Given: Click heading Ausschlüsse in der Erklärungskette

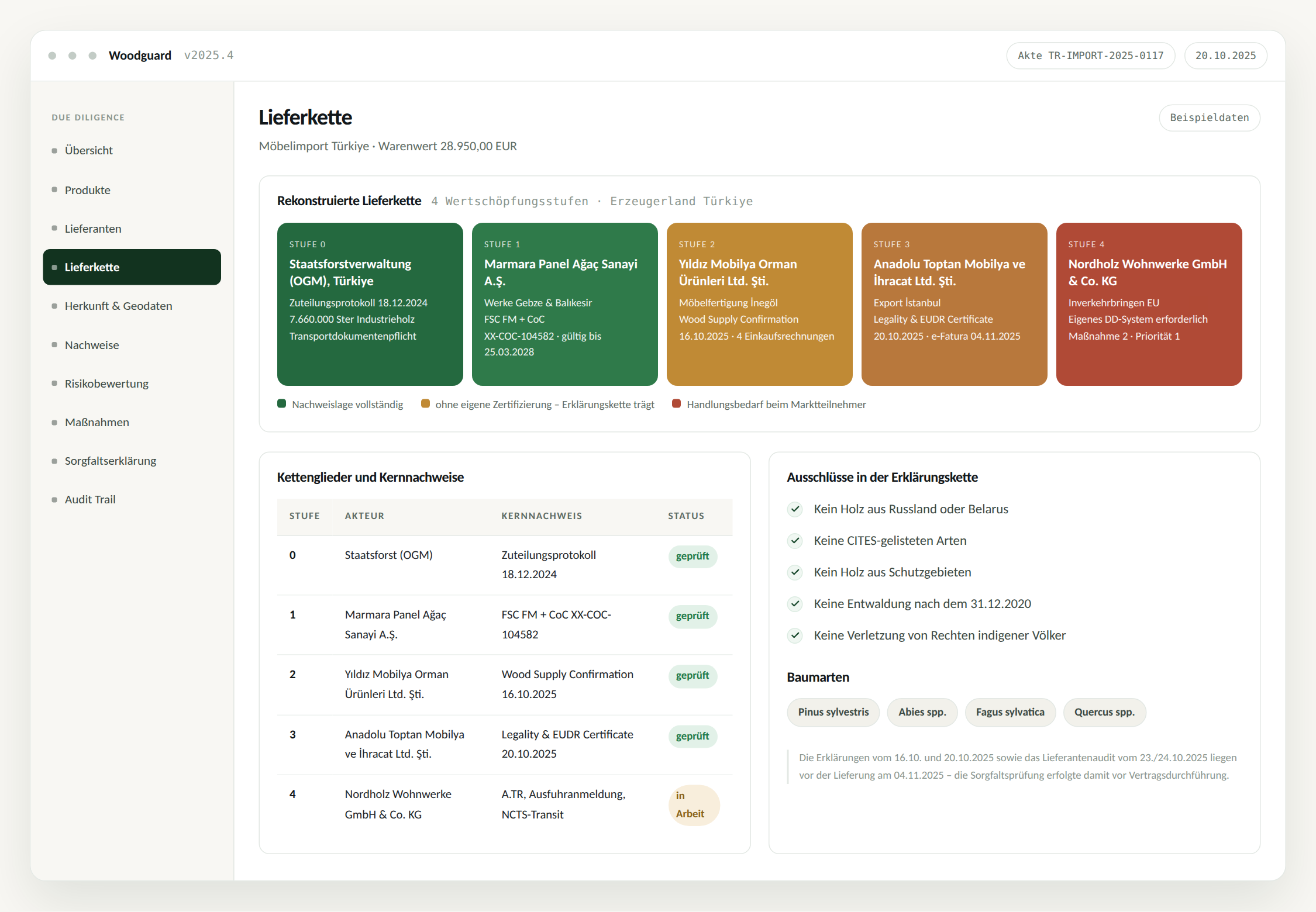Looking at the screenshot, I should (x=882, y=477).
